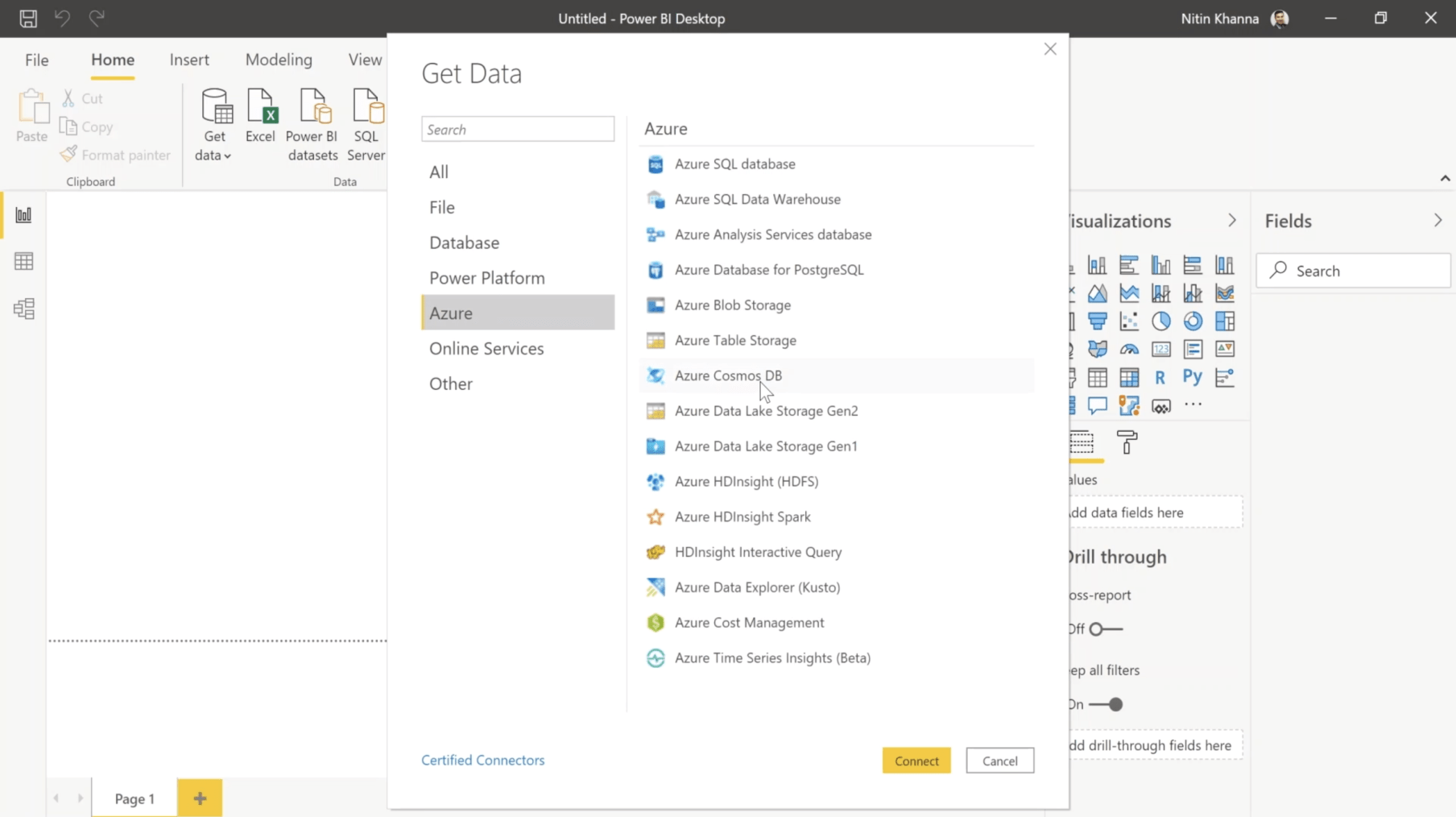Viewport: 1456px width, 817px height.
Task: Open the File ribbon tab
Action: tap(37, 60)
